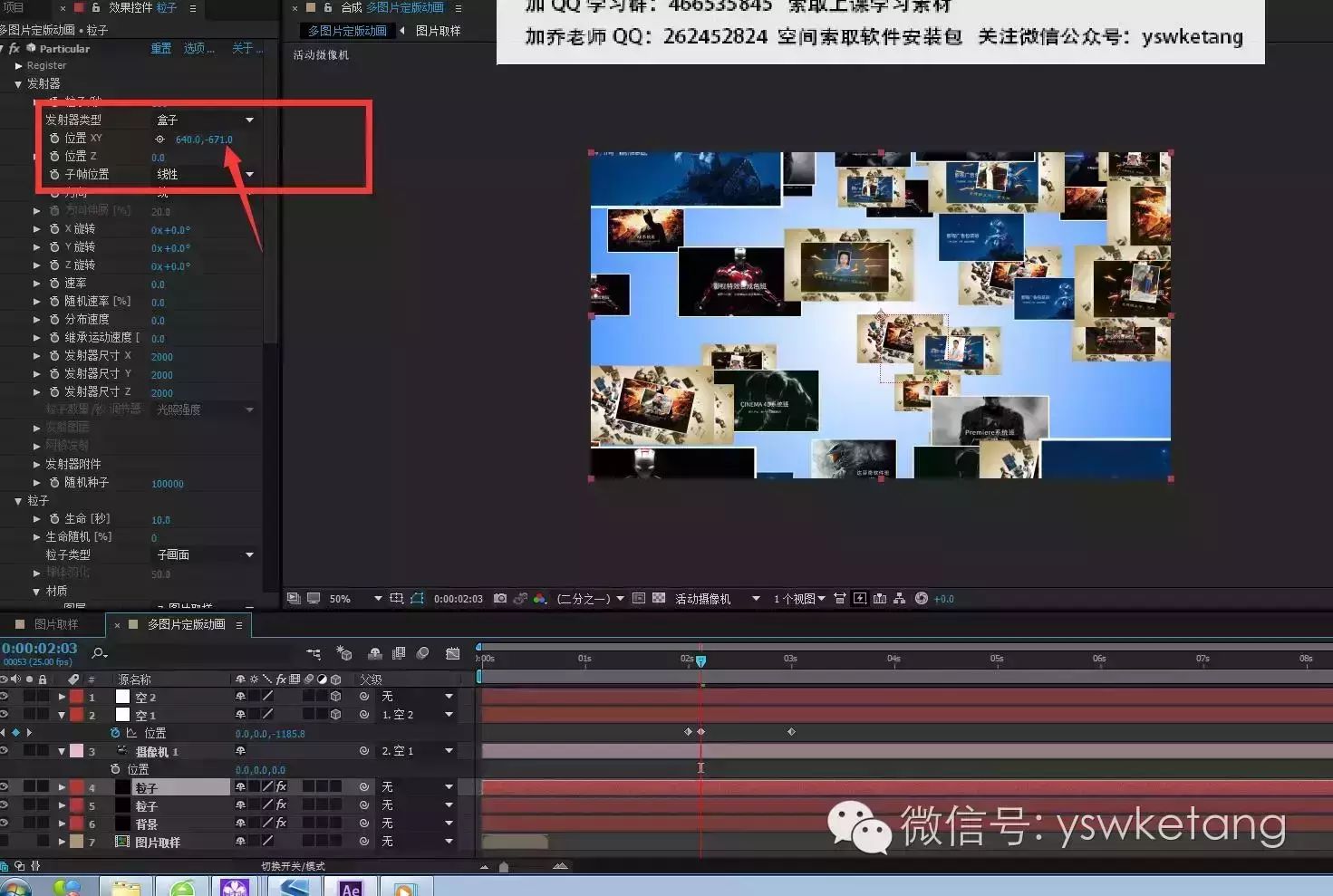This screenshot has width=1333, height=896.
Task: Switch to the 图片取样 timeline tab
Action: pos(56,624)
